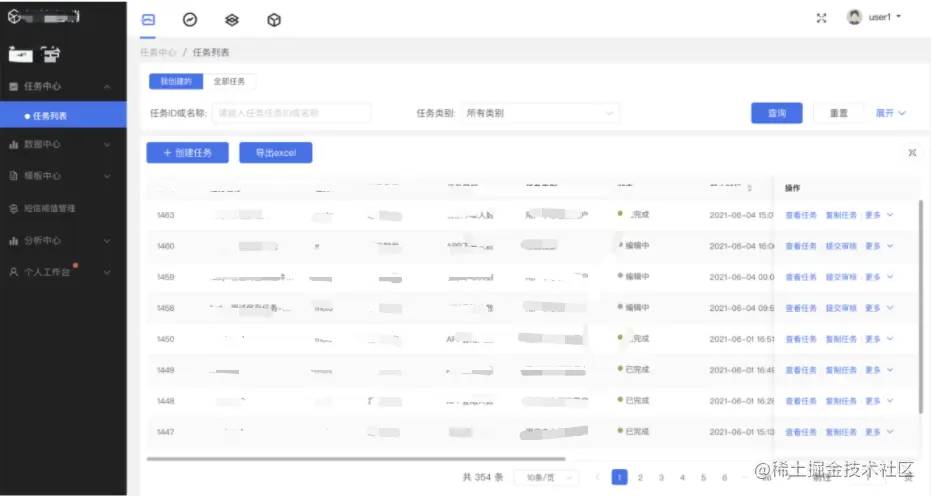
Task: Click the table's horizontal scrollbar
Action: (356, 459)
